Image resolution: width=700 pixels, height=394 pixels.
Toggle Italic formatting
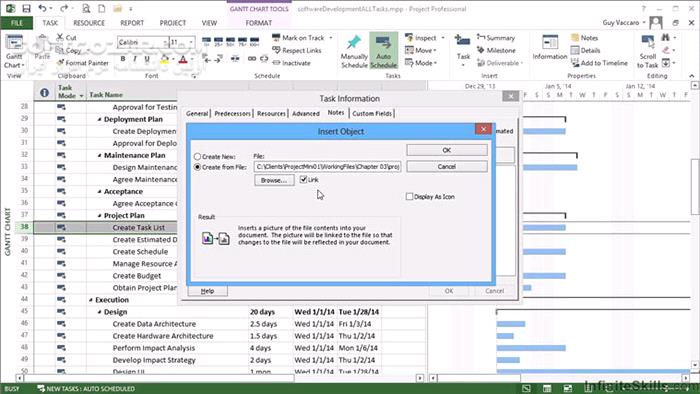point(135,59)
